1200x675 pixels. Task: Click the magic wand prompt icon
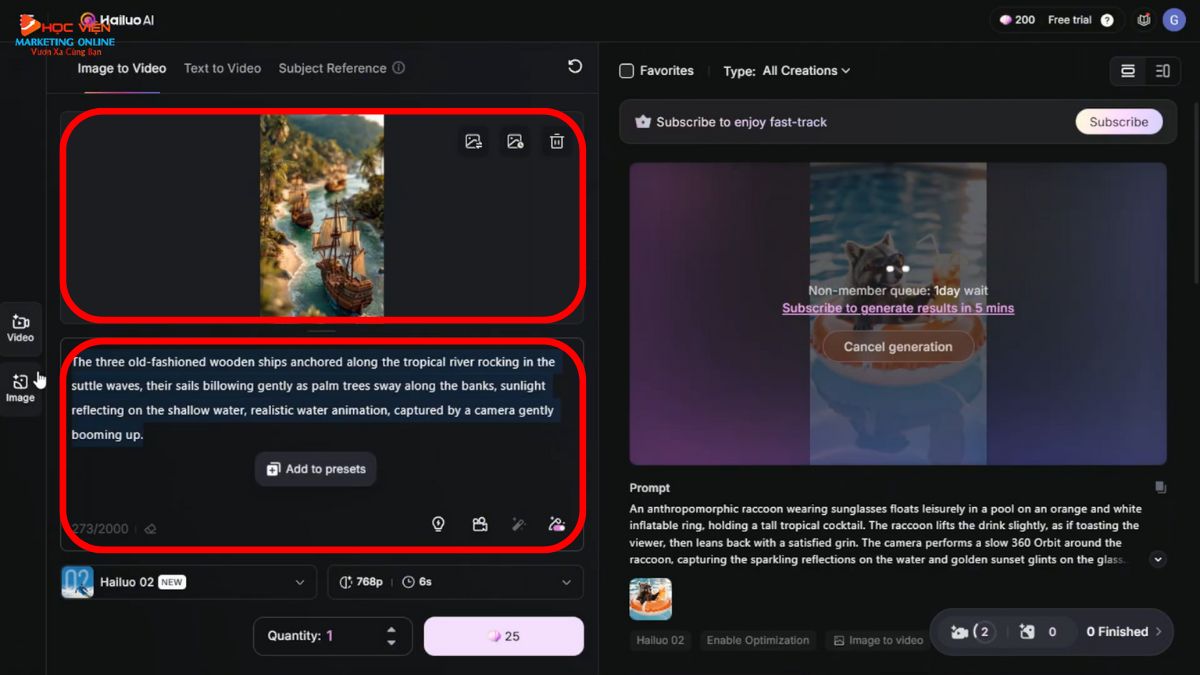pos(518,524)
